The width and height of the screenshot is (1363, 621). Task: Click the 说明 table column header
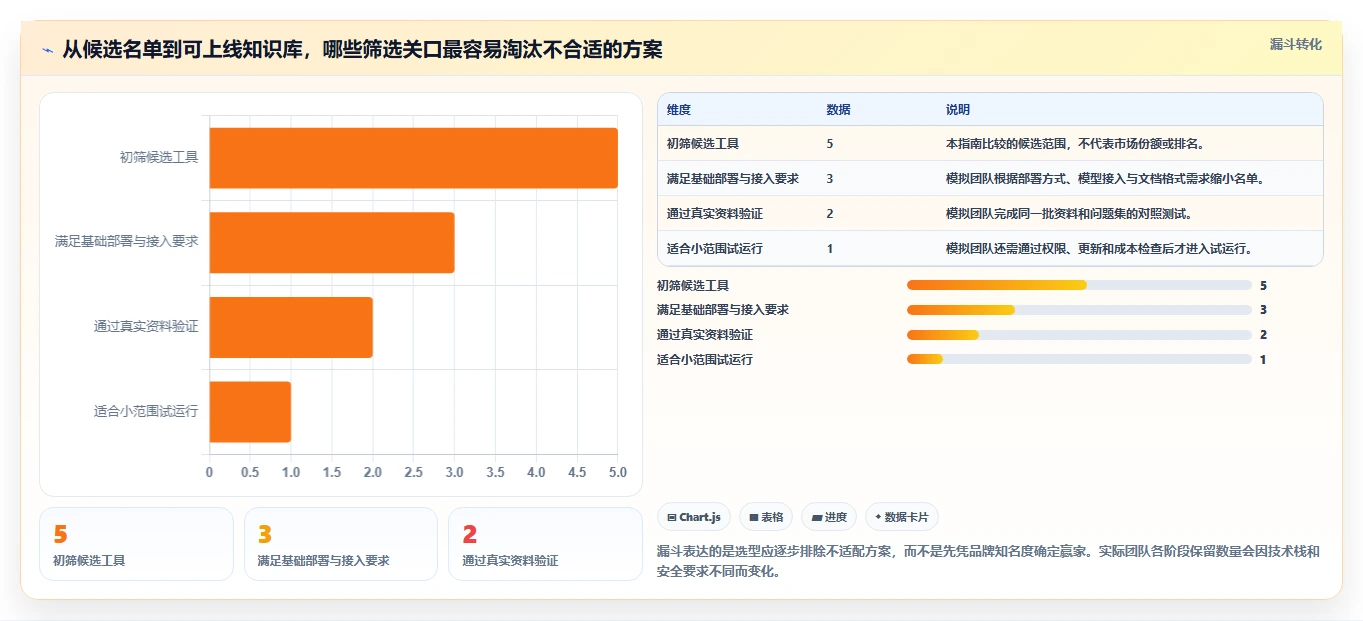958,110
